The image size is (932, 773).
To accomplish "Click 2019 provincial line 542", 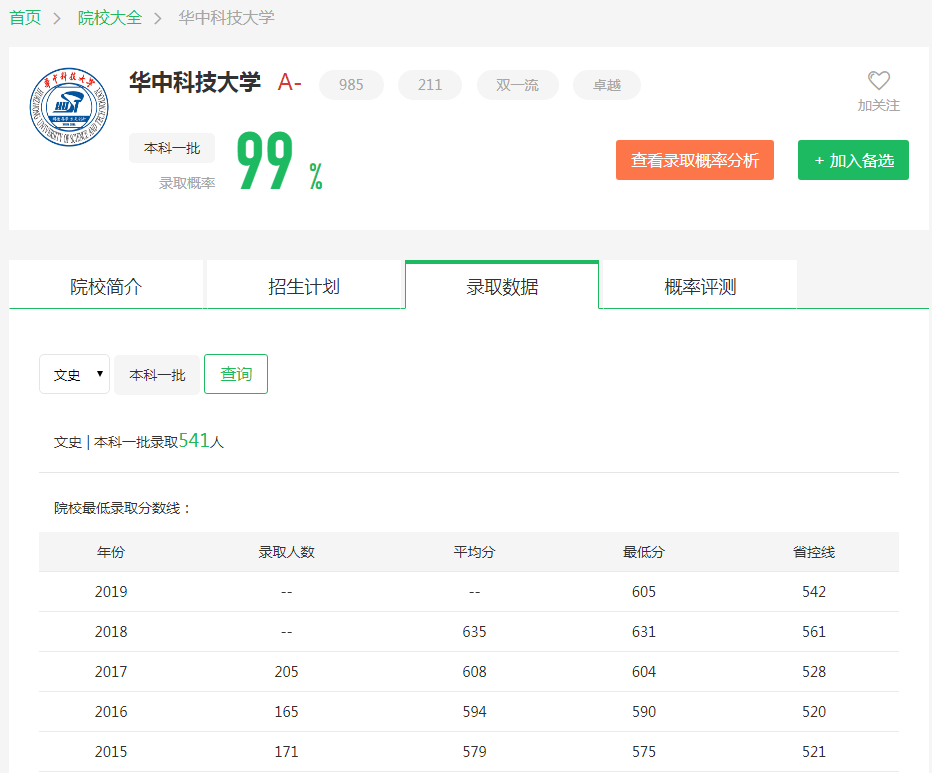I will coord(814,592).
